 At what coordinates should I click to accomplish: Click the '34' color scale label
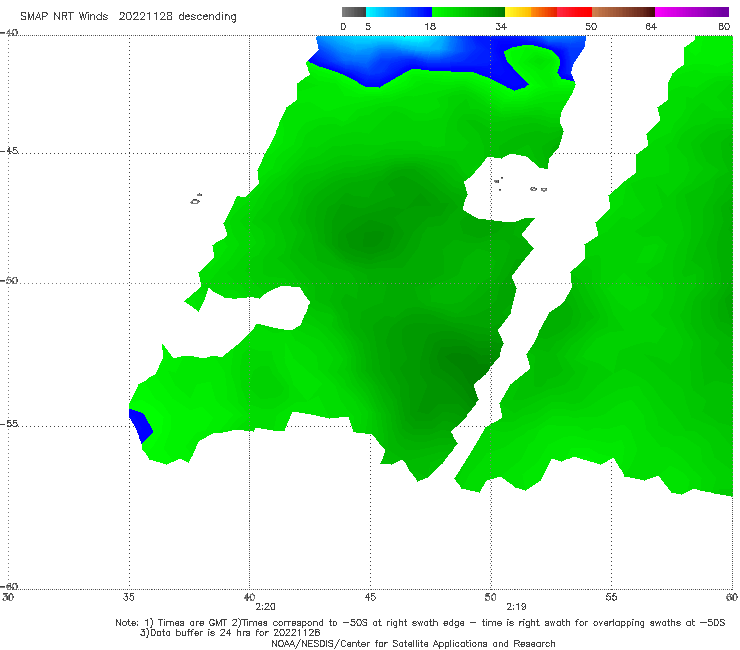tap(501, 27)
